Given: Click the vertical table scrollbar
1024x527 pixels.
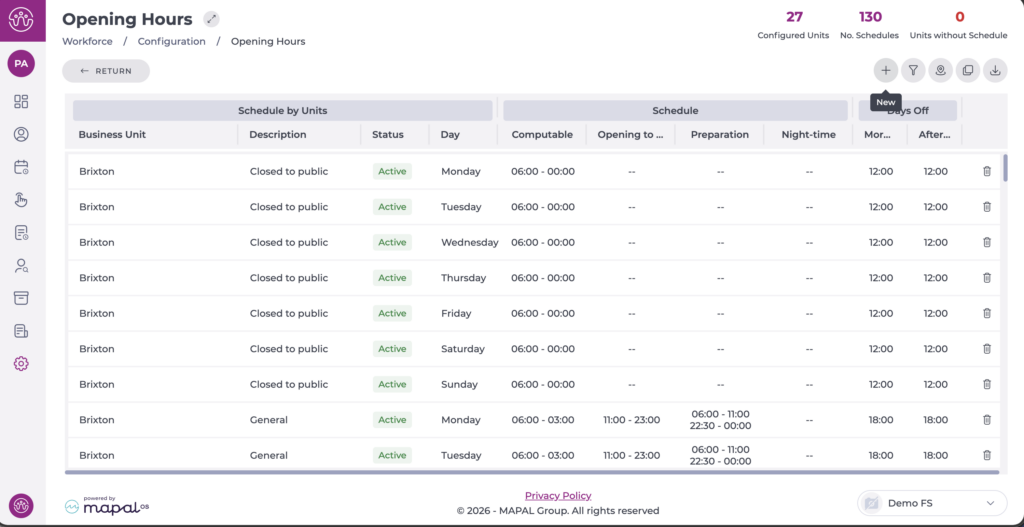Looking at the screenshot, I should coord(1005,170).
